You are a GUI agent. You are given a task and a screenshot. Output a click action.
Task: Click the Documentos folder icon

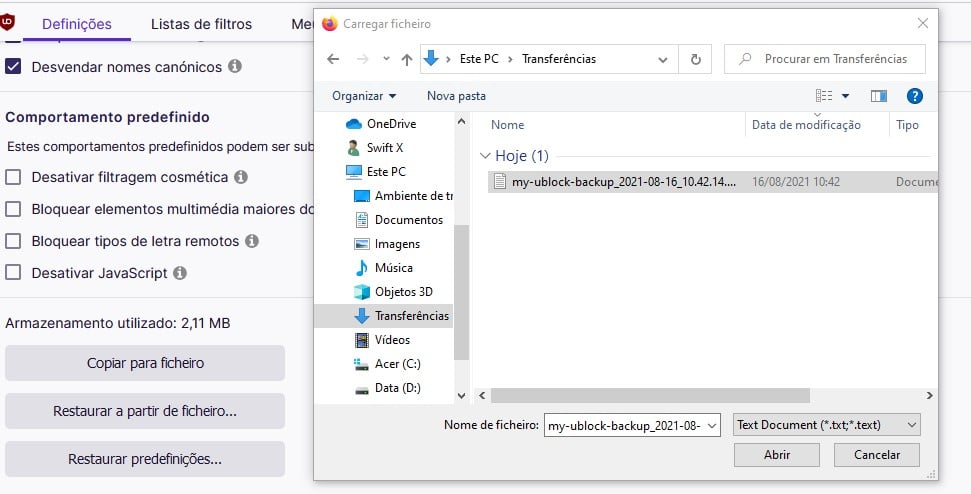click(362, 220)
